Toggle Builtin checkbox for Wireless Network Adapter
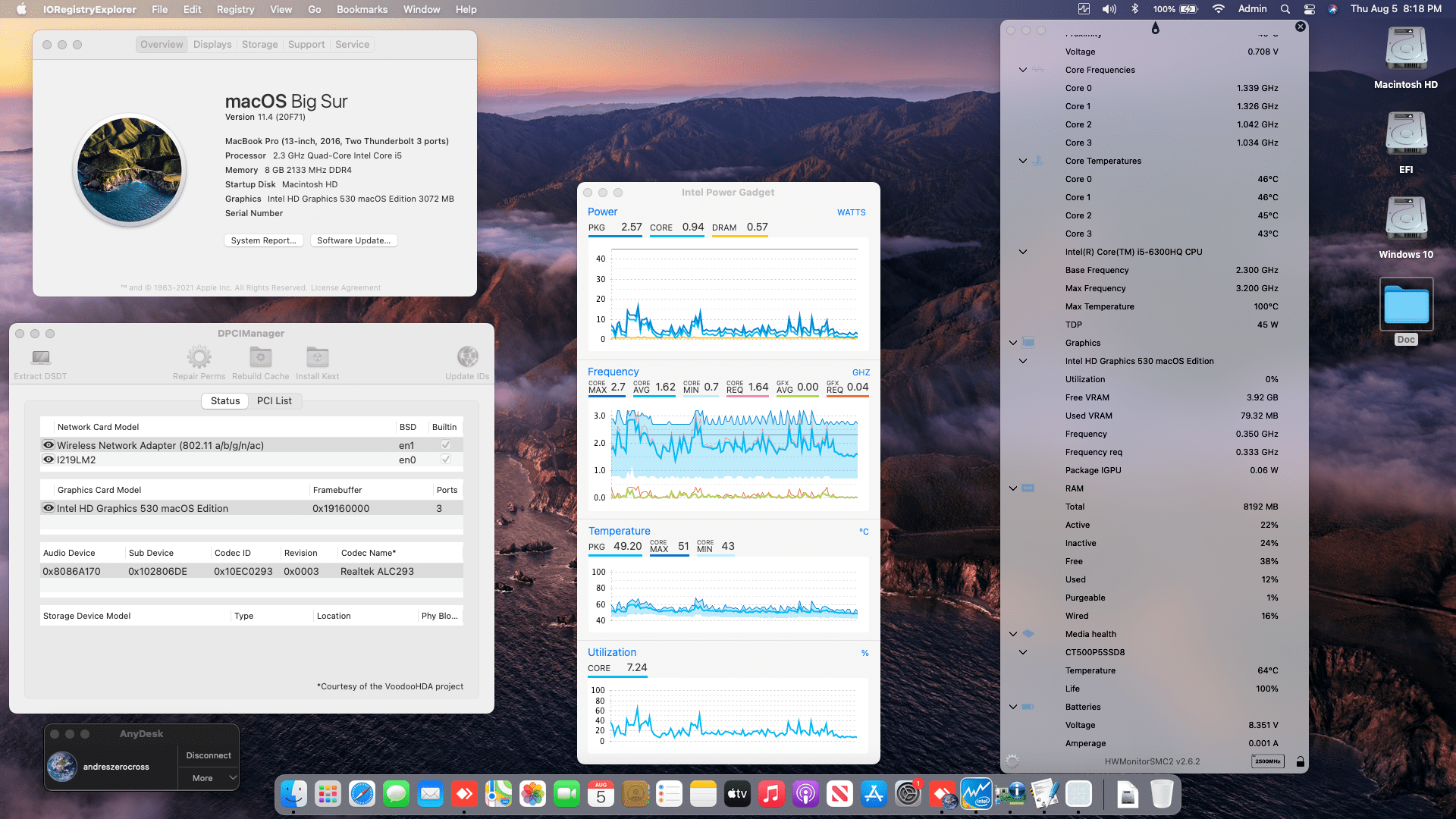The image size is (1456, 819). pos(446,445)
